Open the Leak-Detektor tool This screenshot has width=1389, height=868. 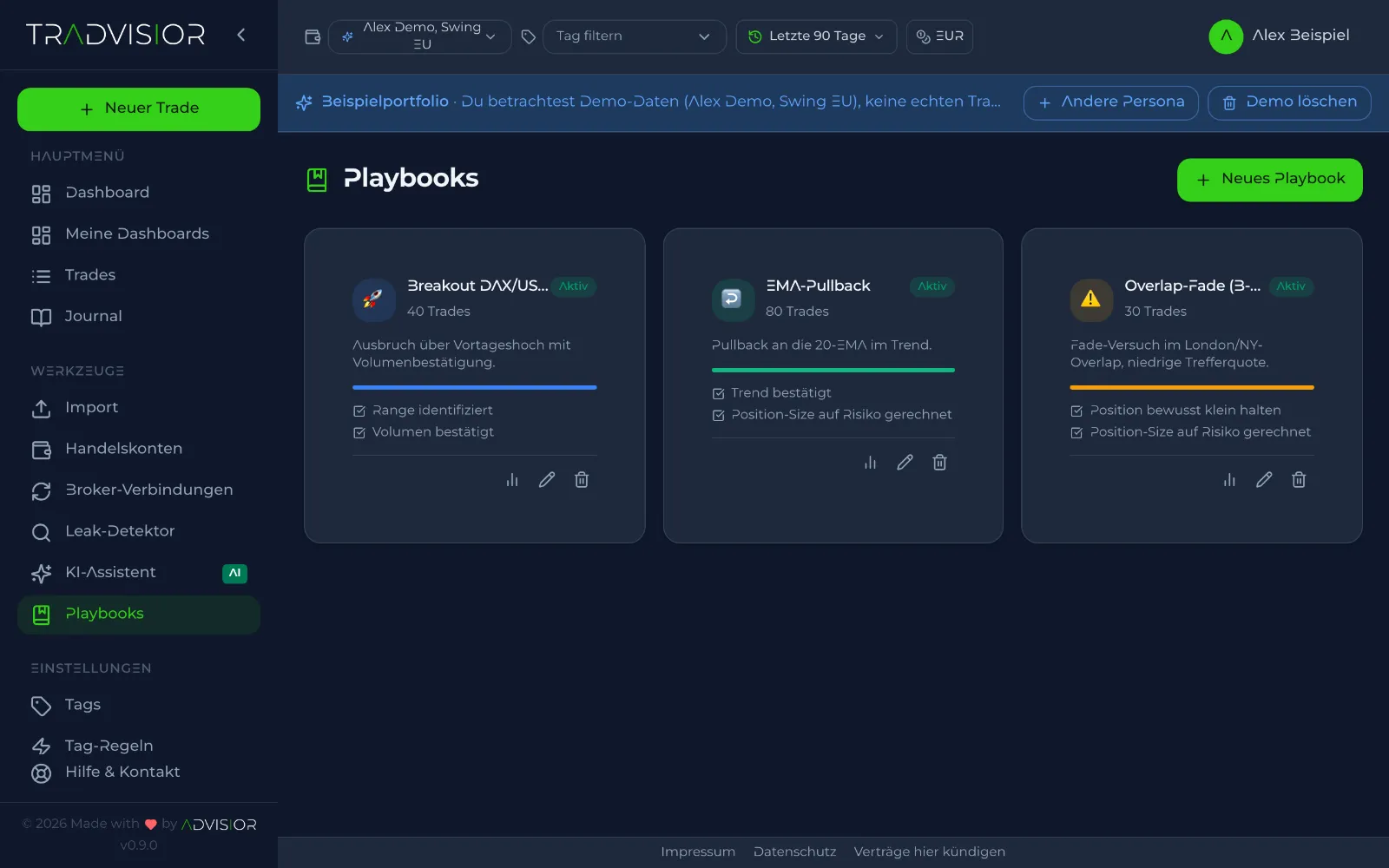139,531
